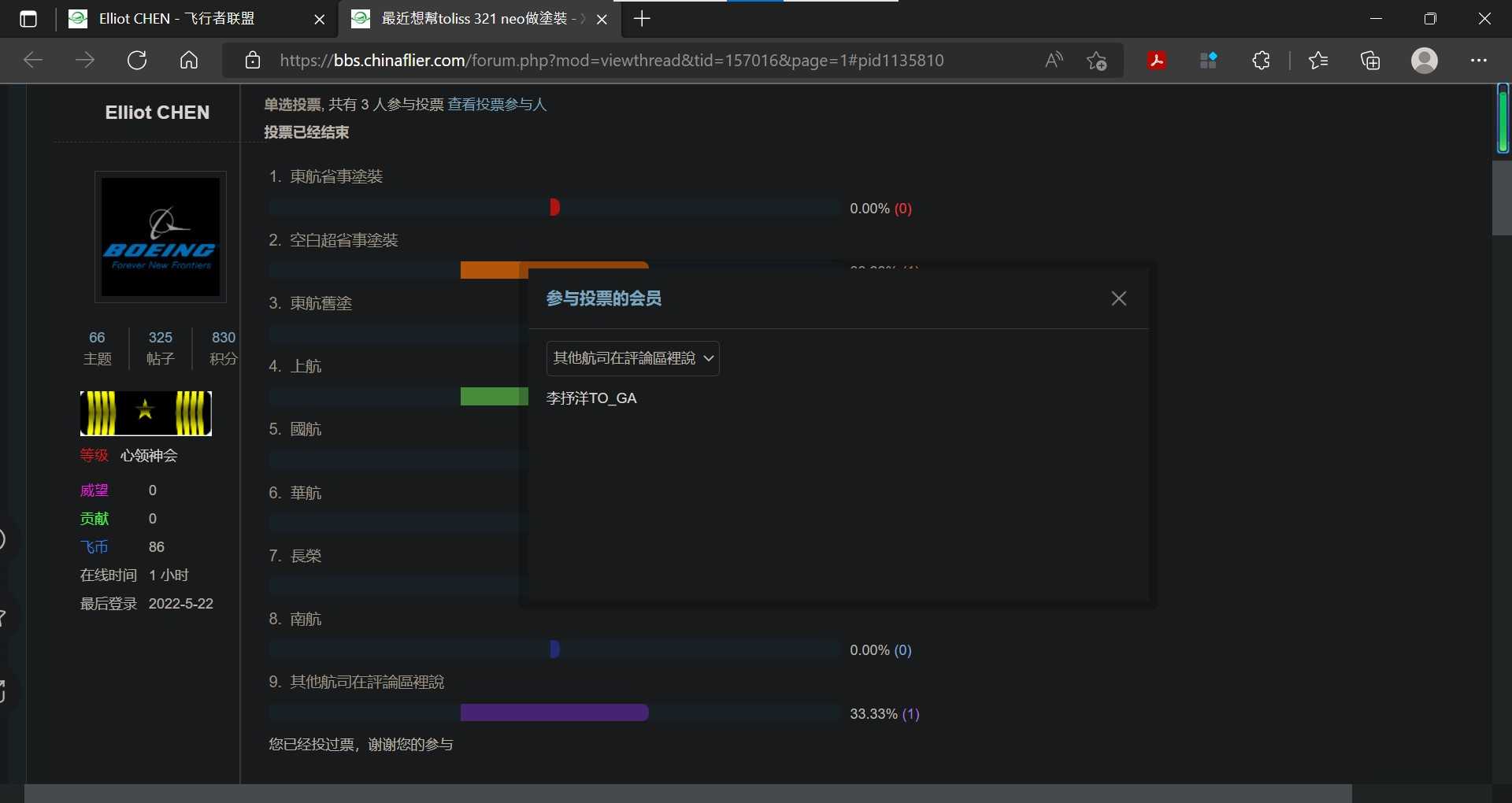1512x803 pixels.
Task: Click the 心领神会 level link
Action: (149, 456)
